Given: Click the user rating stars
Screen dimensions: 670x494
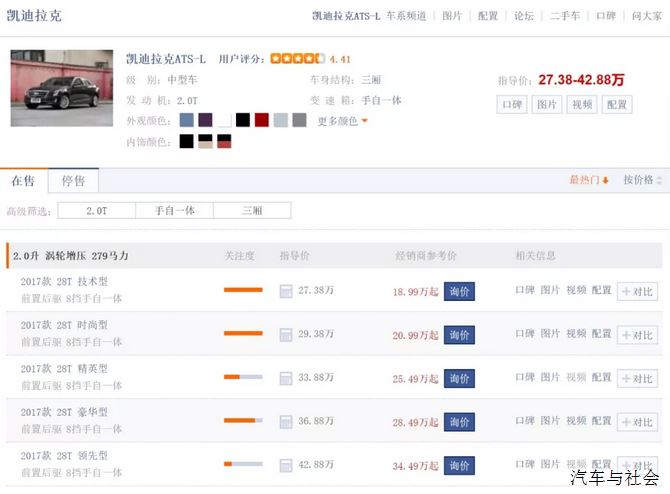Looking at the screenshot, I should click(x=297, y=59).
